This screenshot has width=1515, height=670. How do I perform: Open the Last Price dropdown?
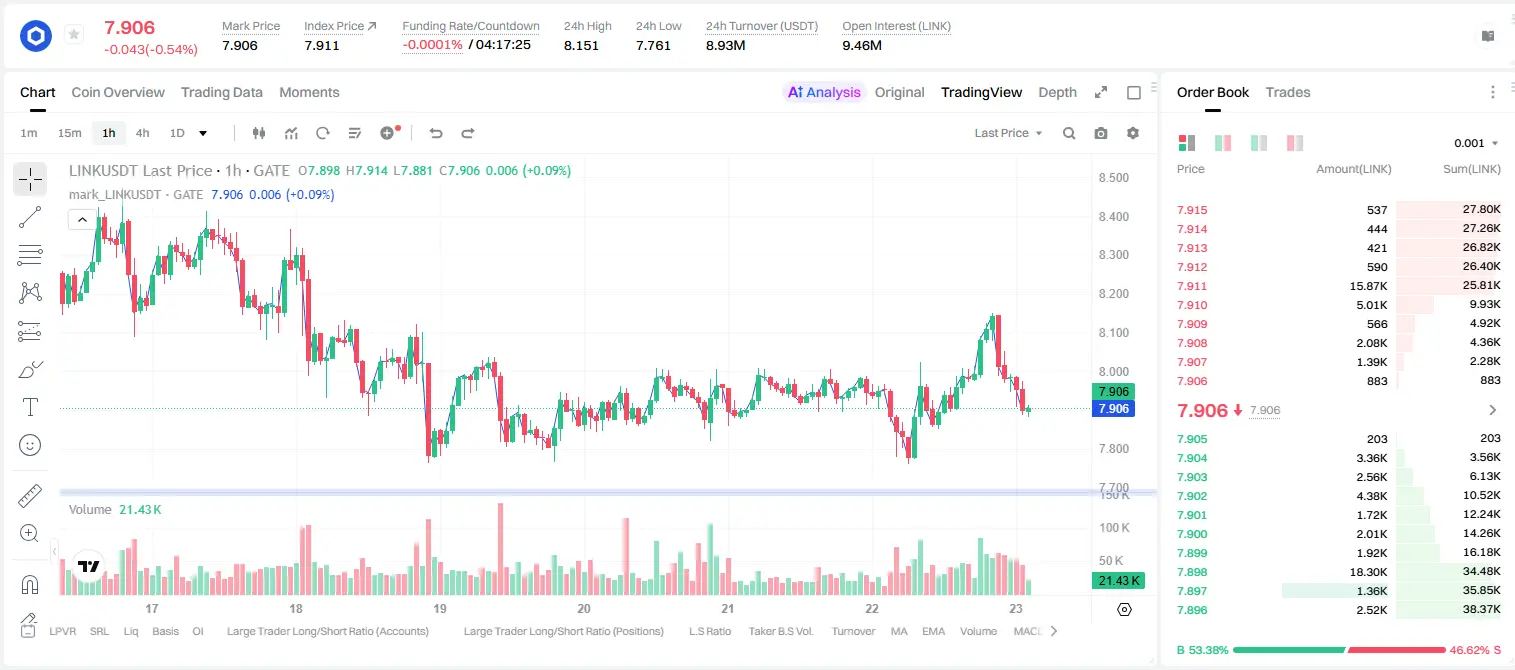pos(1008,133)
